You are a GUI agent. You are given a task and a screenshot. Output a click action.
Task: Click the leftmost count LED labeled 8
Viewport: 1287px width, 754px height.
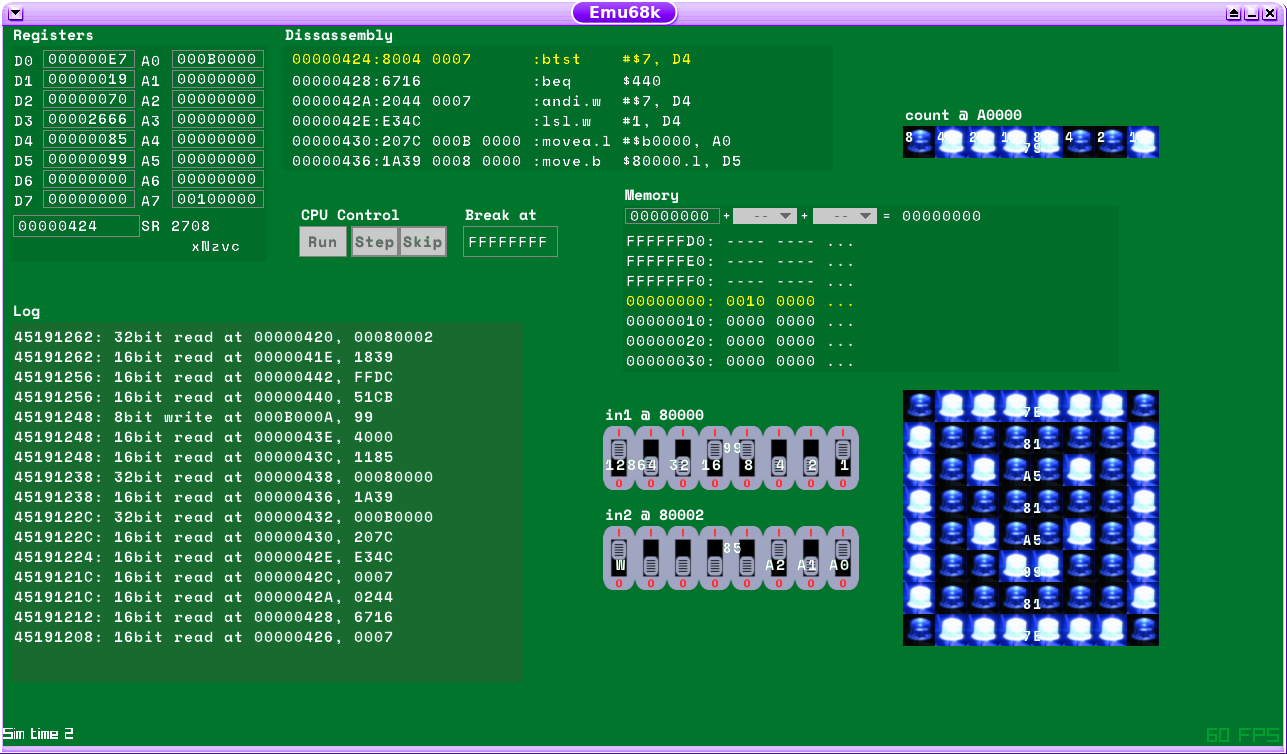pyautogui.click(x=919, y=142)
